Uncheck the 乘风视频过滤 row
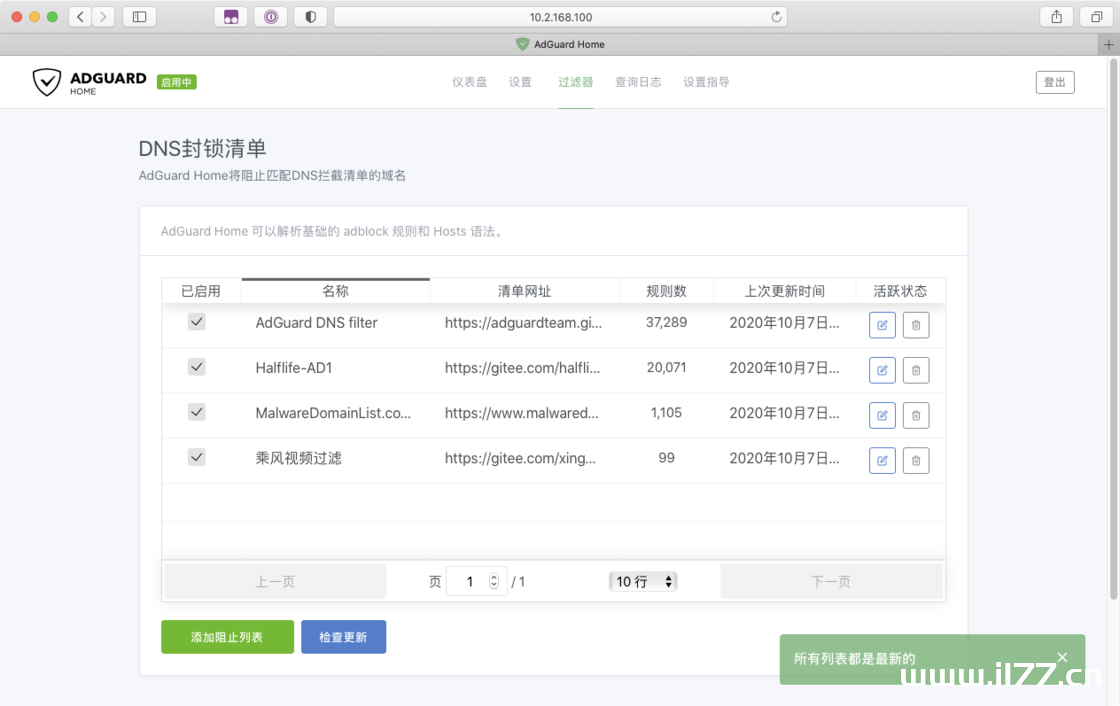This screenshot has height=706, width=1120. click(x=196, y=457)
